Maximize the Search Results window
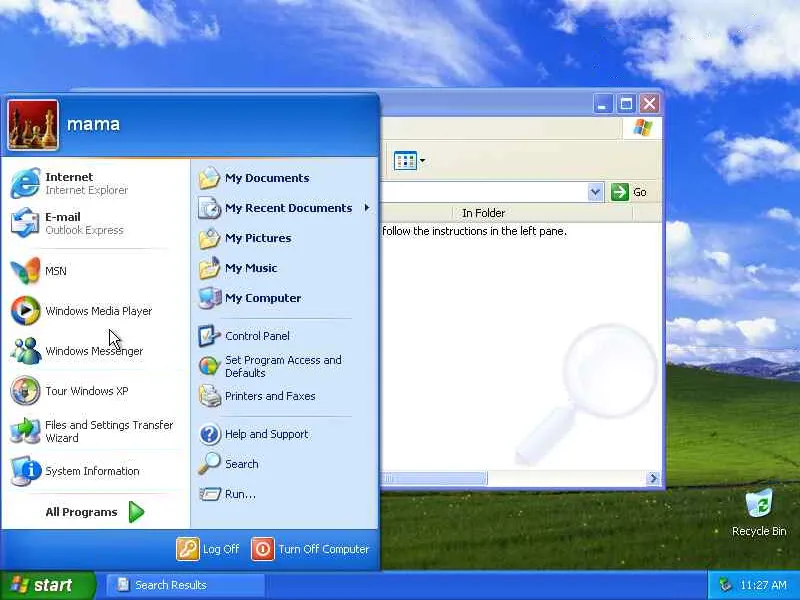 click(x=626, y=104)
